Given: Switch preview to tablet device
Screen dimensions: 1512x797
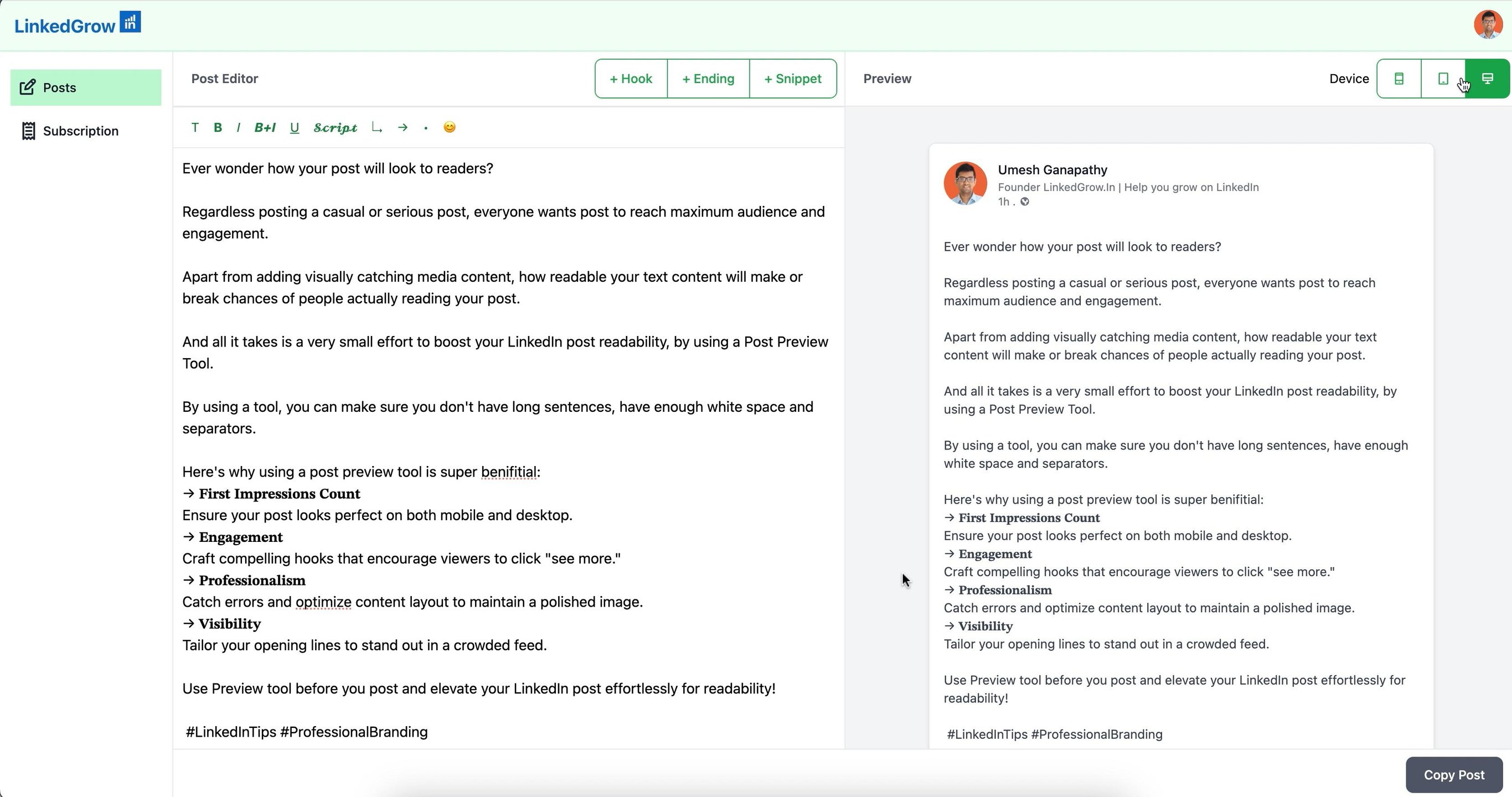Looking at the screenshot, I should 1443,79.
